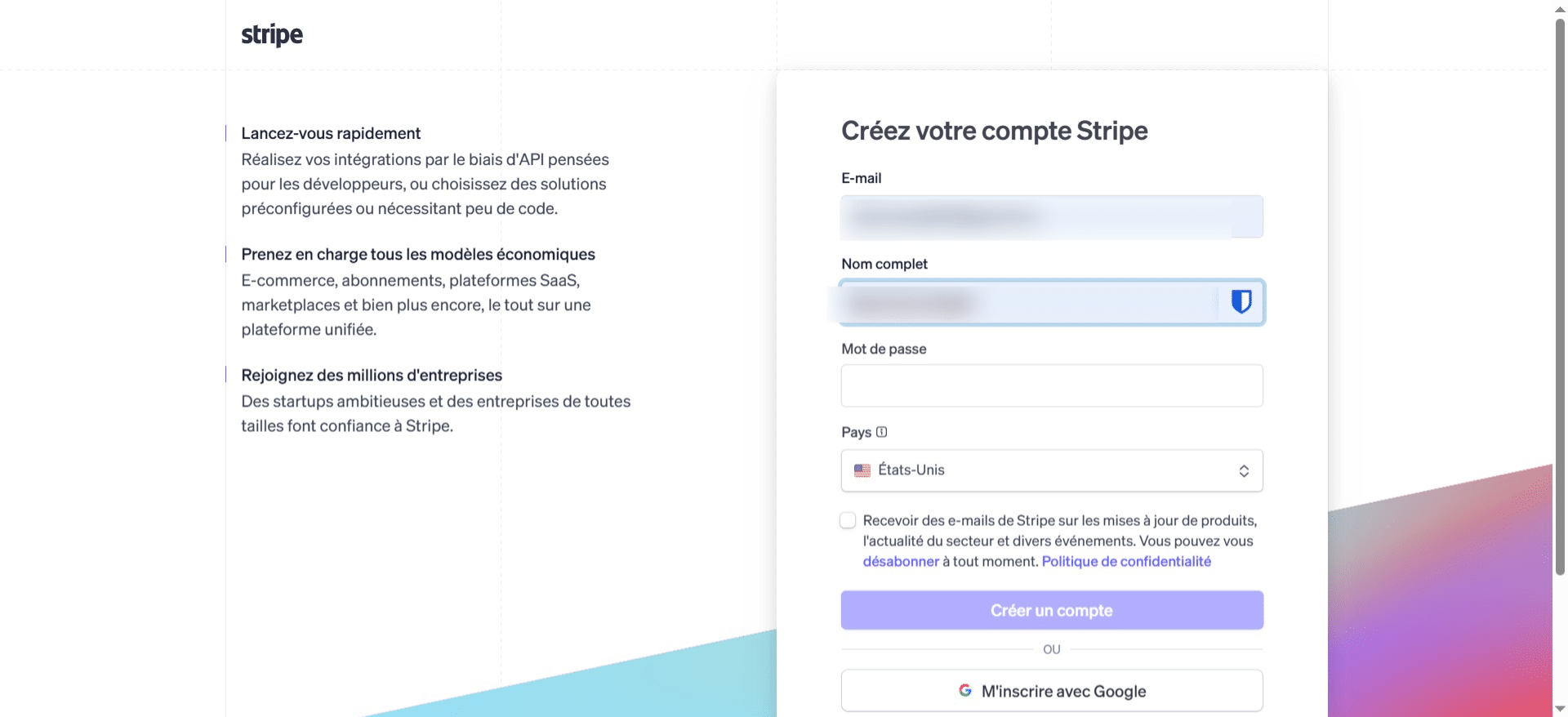Open the Pays dropdown showing États-Unis

(x=1052, y=470)
